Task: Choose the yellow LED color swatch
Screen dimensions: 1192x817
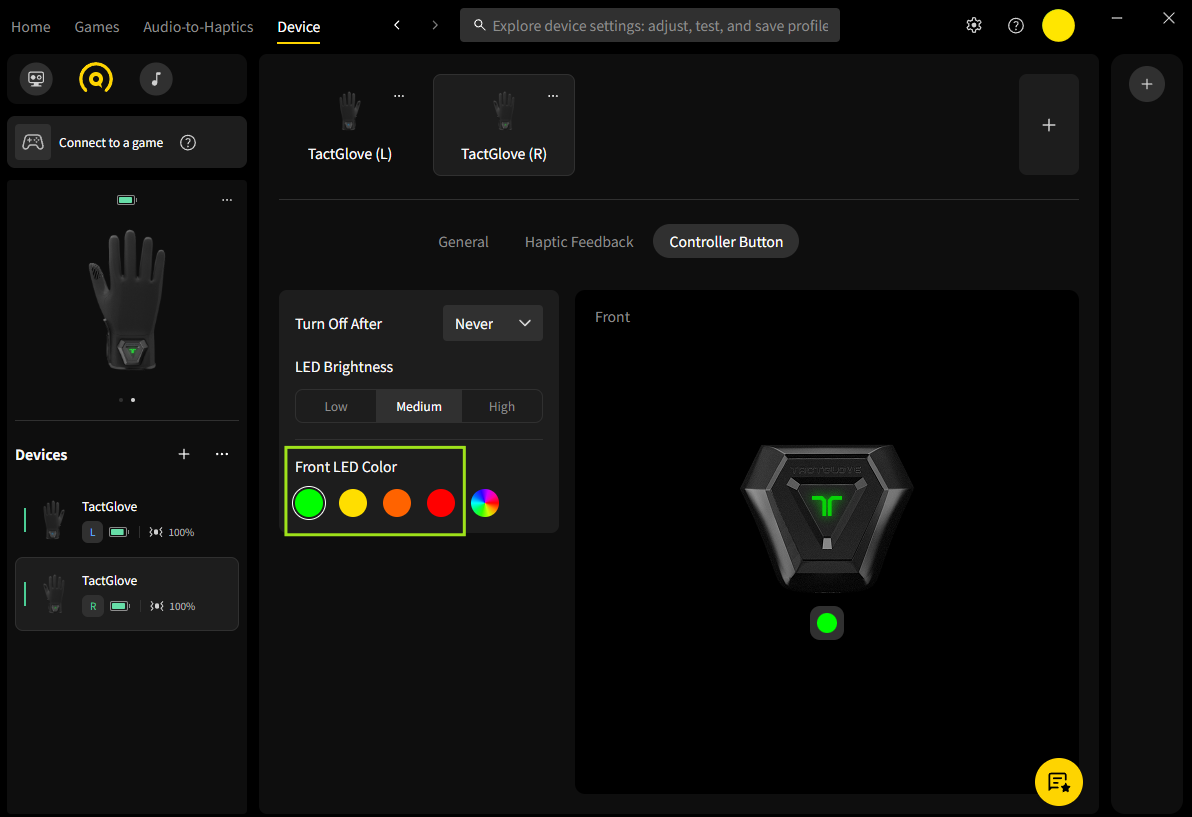Action: 353,503
